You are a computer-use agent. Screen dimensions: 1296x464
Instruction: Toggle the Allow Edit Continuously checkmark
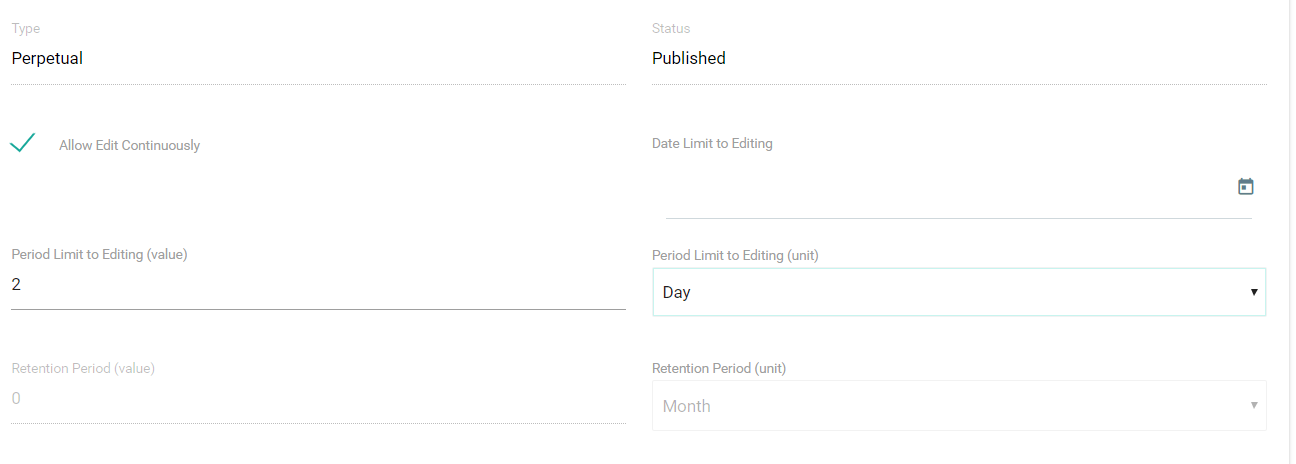point(23,143)
